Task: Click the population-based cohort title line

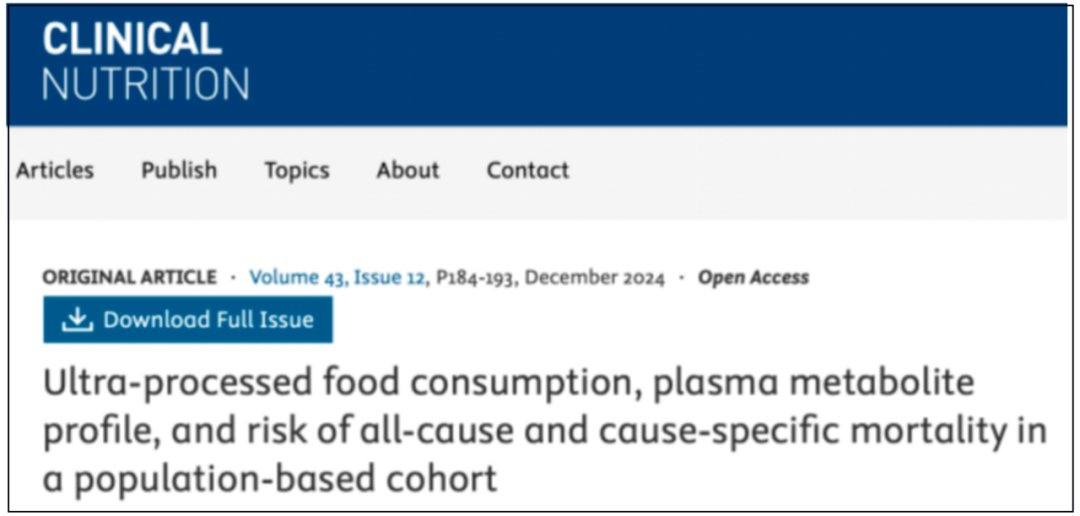Action: click(269, 478)
